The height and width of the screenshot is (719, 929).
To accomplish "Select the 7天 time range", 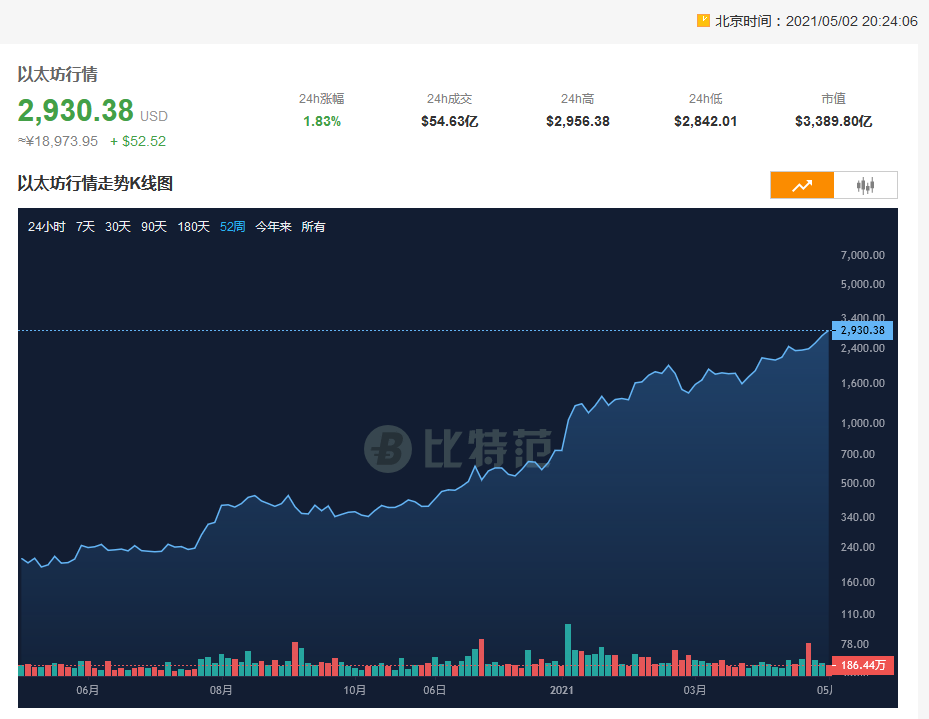I will [x=85, y=227].
